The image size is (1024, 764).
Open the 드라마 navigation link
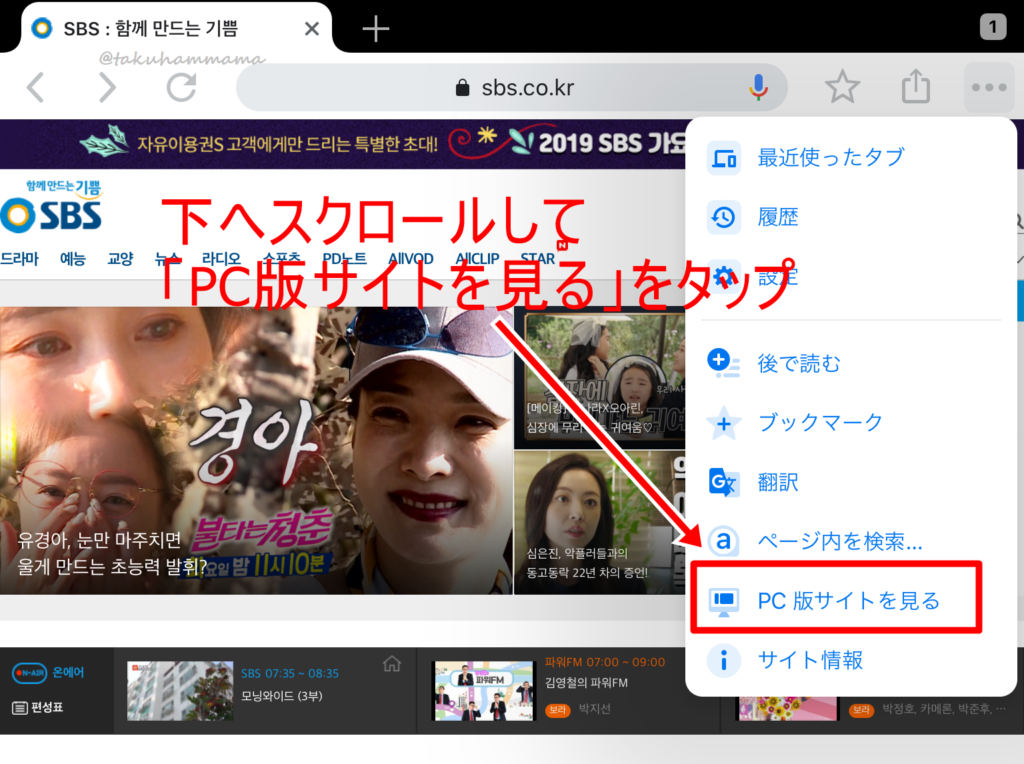point(20,259)
